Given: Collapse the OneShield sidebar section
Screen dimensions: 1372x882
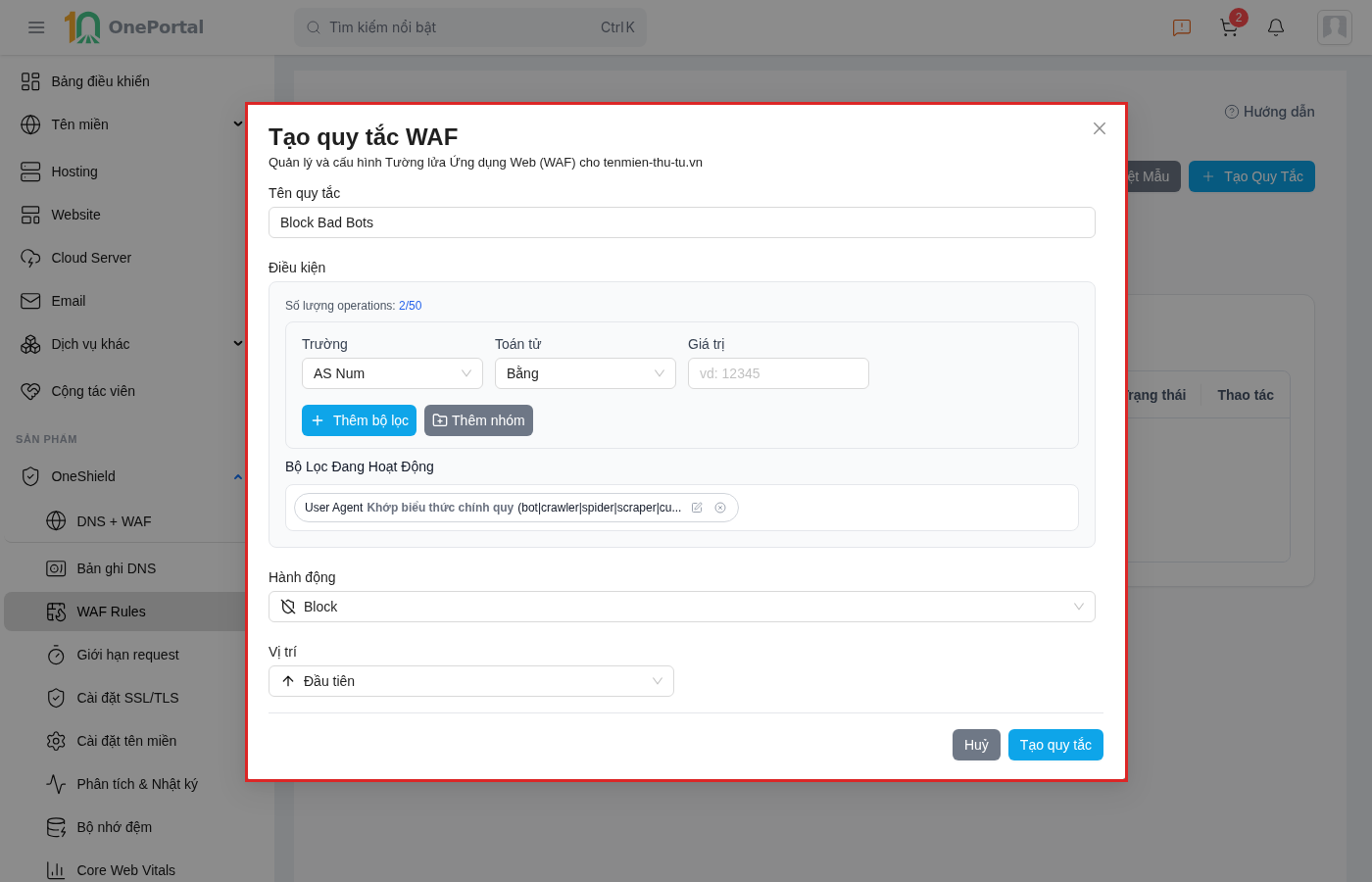Looking at the screenshot, I should (238, 476).
